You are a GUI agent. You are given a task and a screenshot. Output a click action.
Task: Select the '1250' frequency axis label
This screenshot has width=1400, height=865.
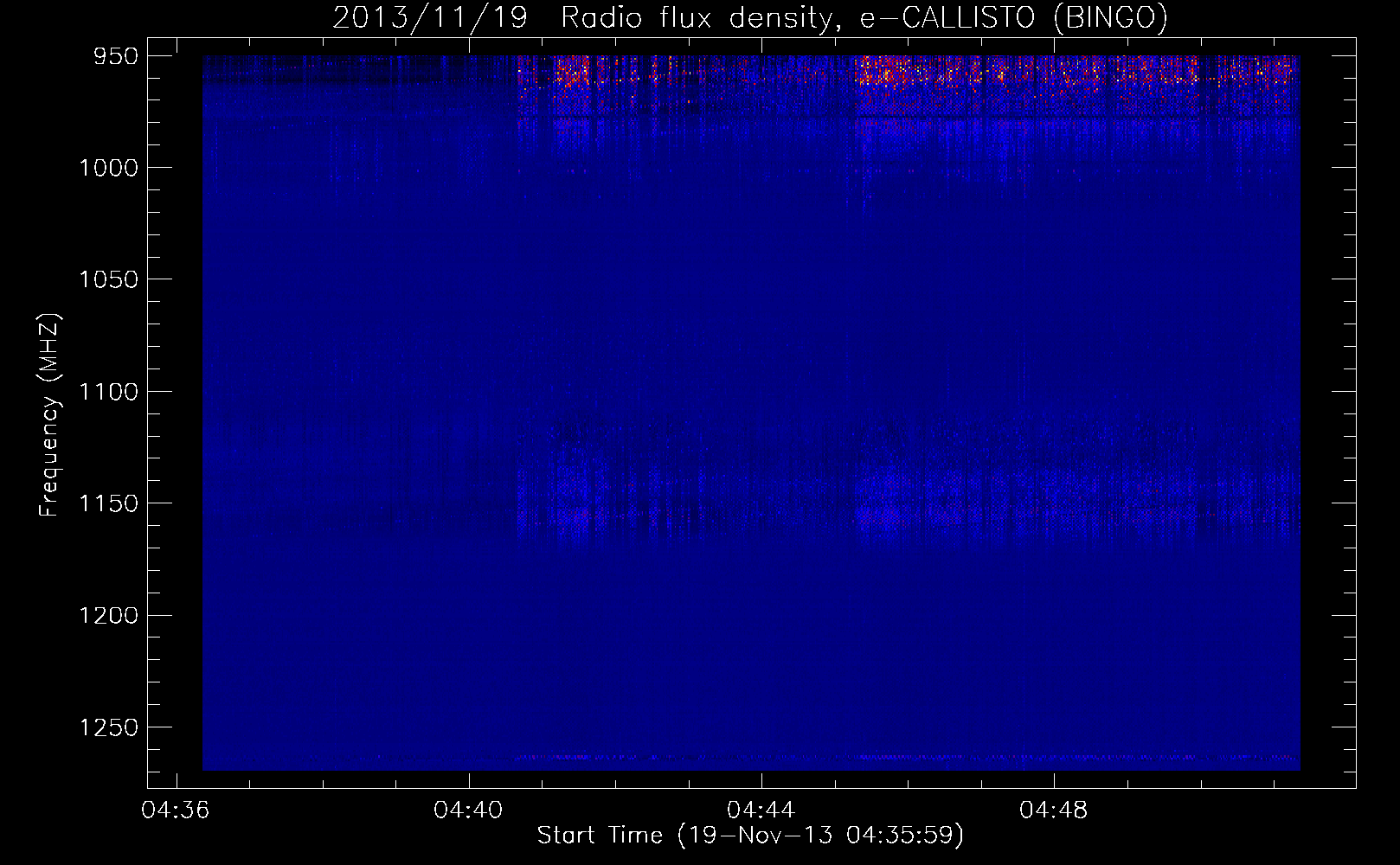pyautogui.click(x=108, y=727)
